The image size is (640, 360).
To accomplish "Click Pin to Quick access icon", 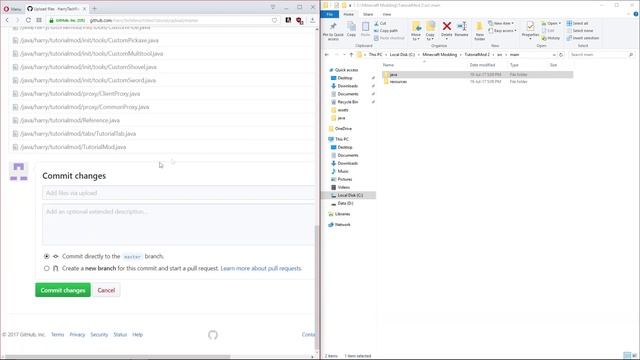I will [x=333, y=31].
